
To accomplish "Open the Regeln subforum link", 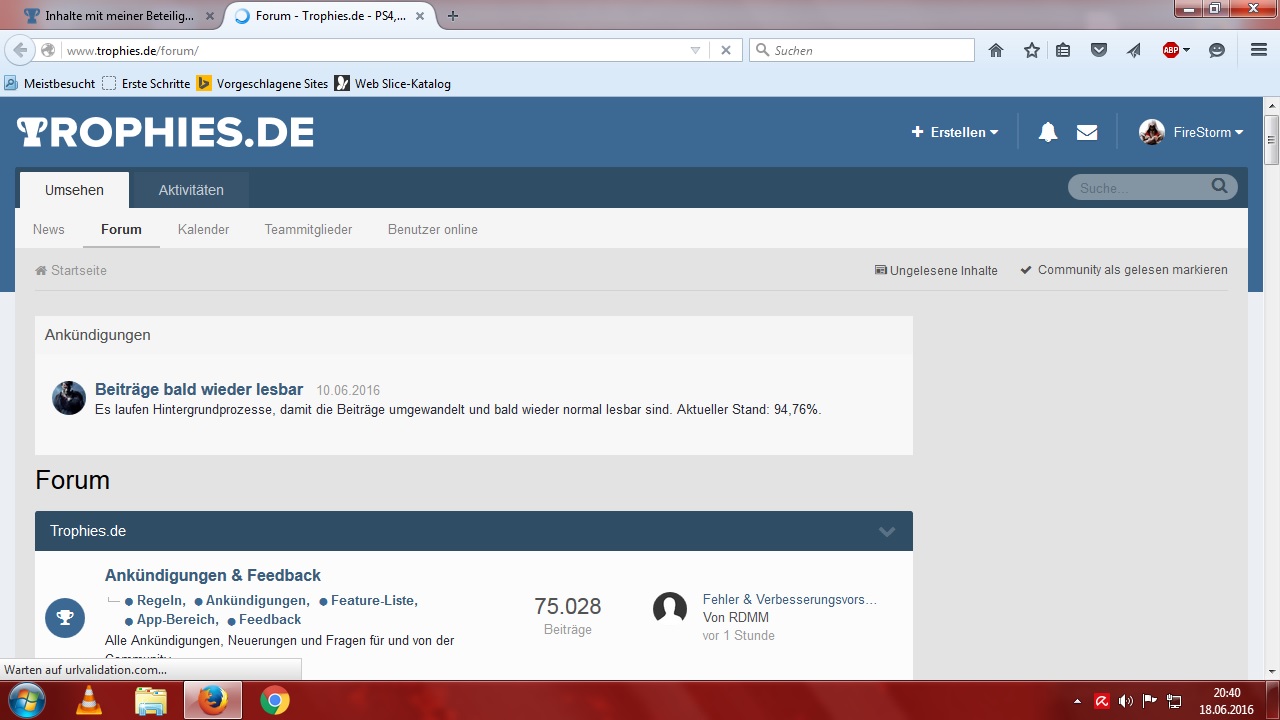I will 159,600.
